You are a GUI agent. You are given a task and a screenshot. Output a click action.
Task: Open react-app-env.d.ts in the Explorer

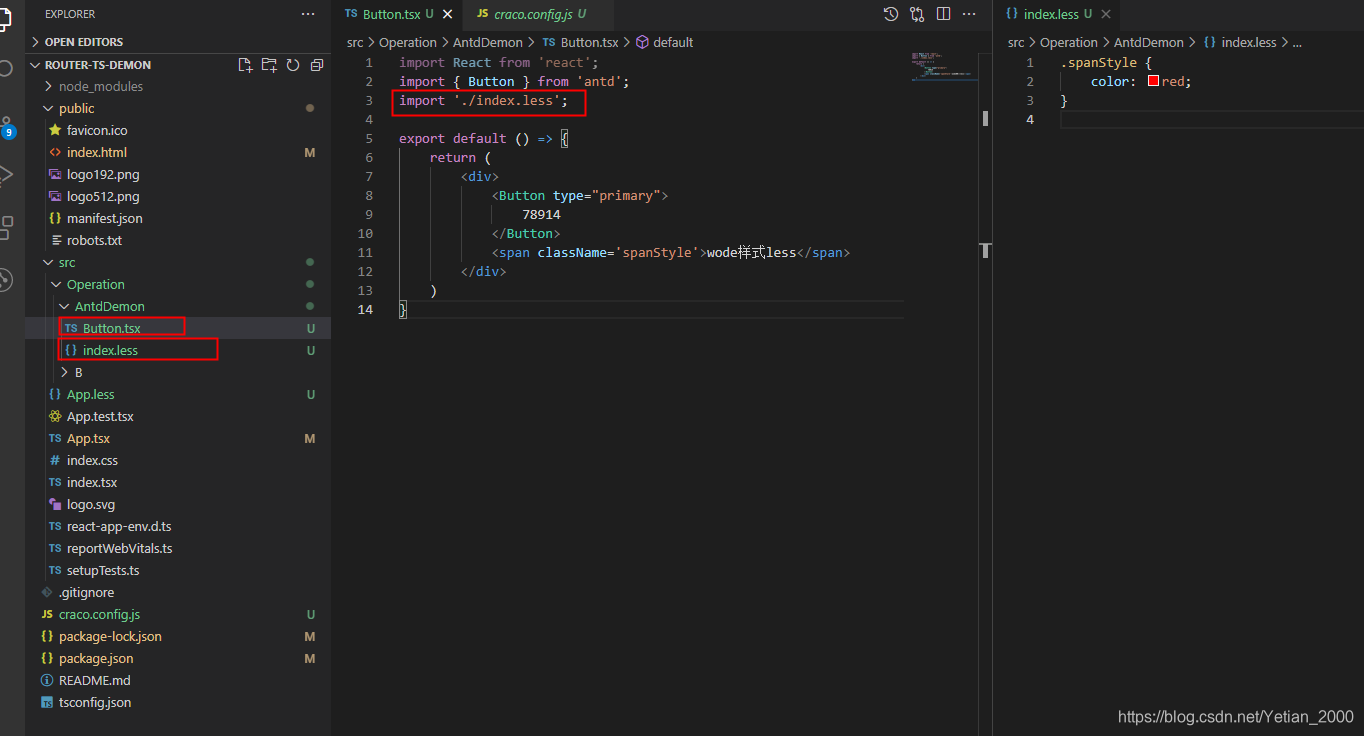point(119,527)
